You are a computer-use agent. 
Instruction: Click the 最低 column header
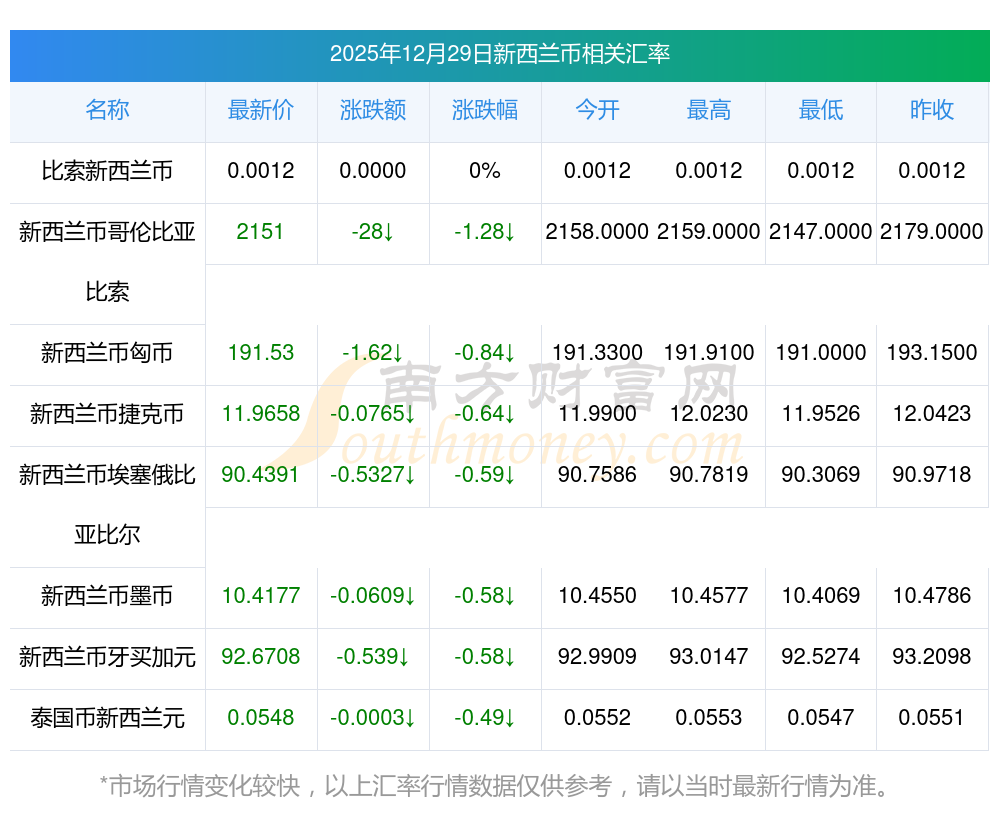(x=821, y=110)
